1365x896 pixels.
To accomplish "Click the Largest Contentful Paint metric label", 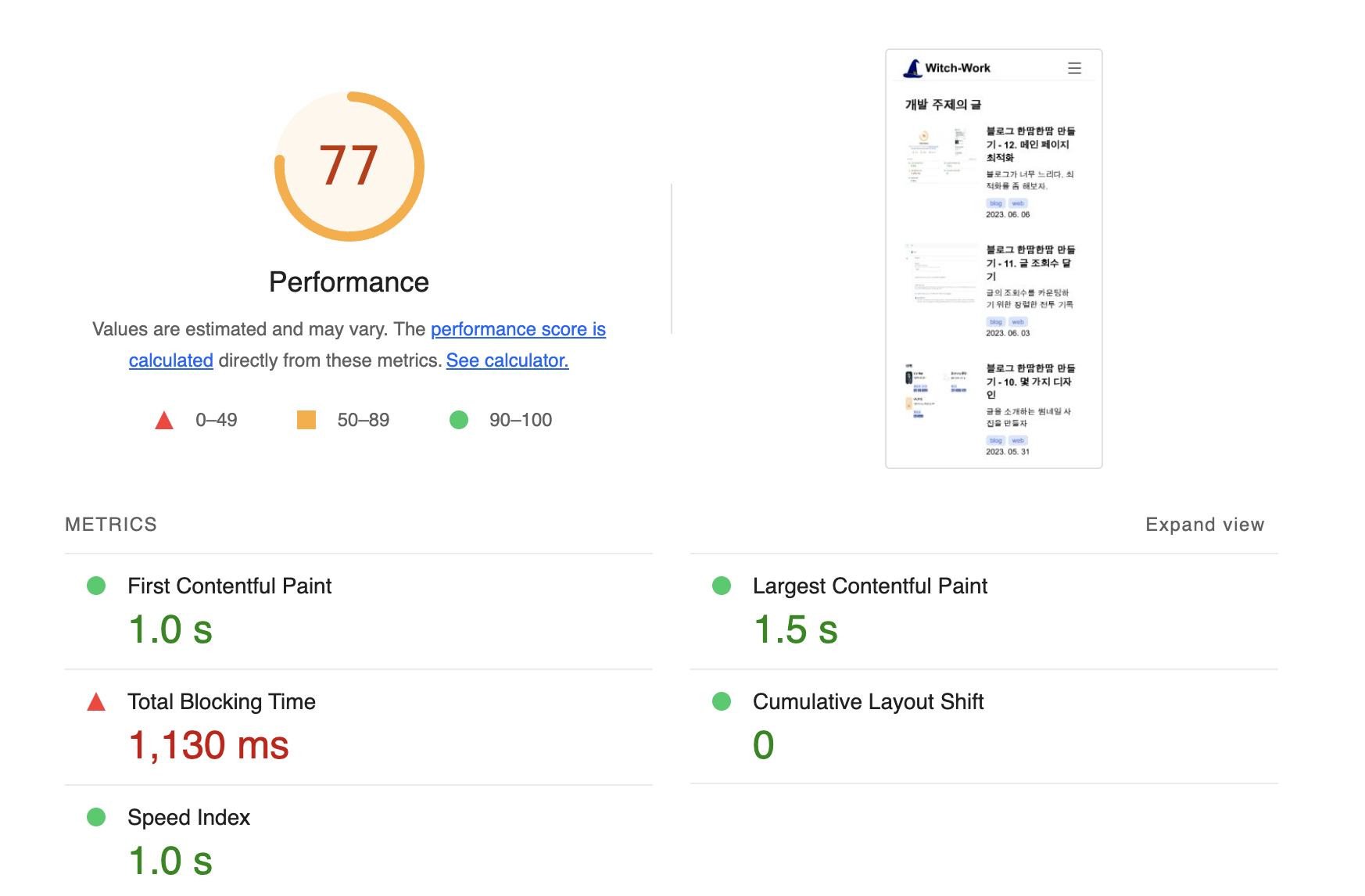I will 869,586.
